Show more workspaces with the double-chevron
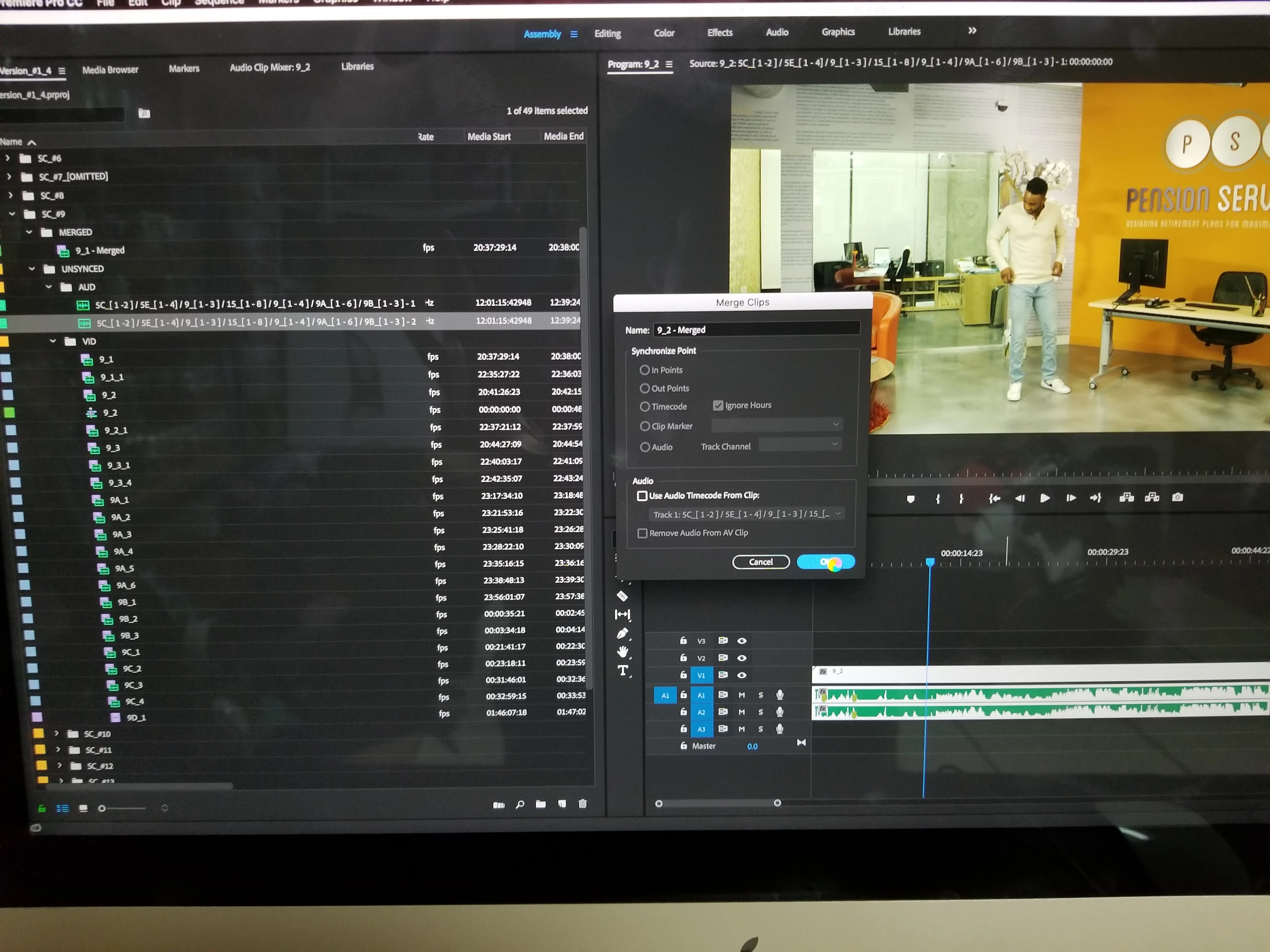Viewport: 1270px width, 952px height. 972,31
